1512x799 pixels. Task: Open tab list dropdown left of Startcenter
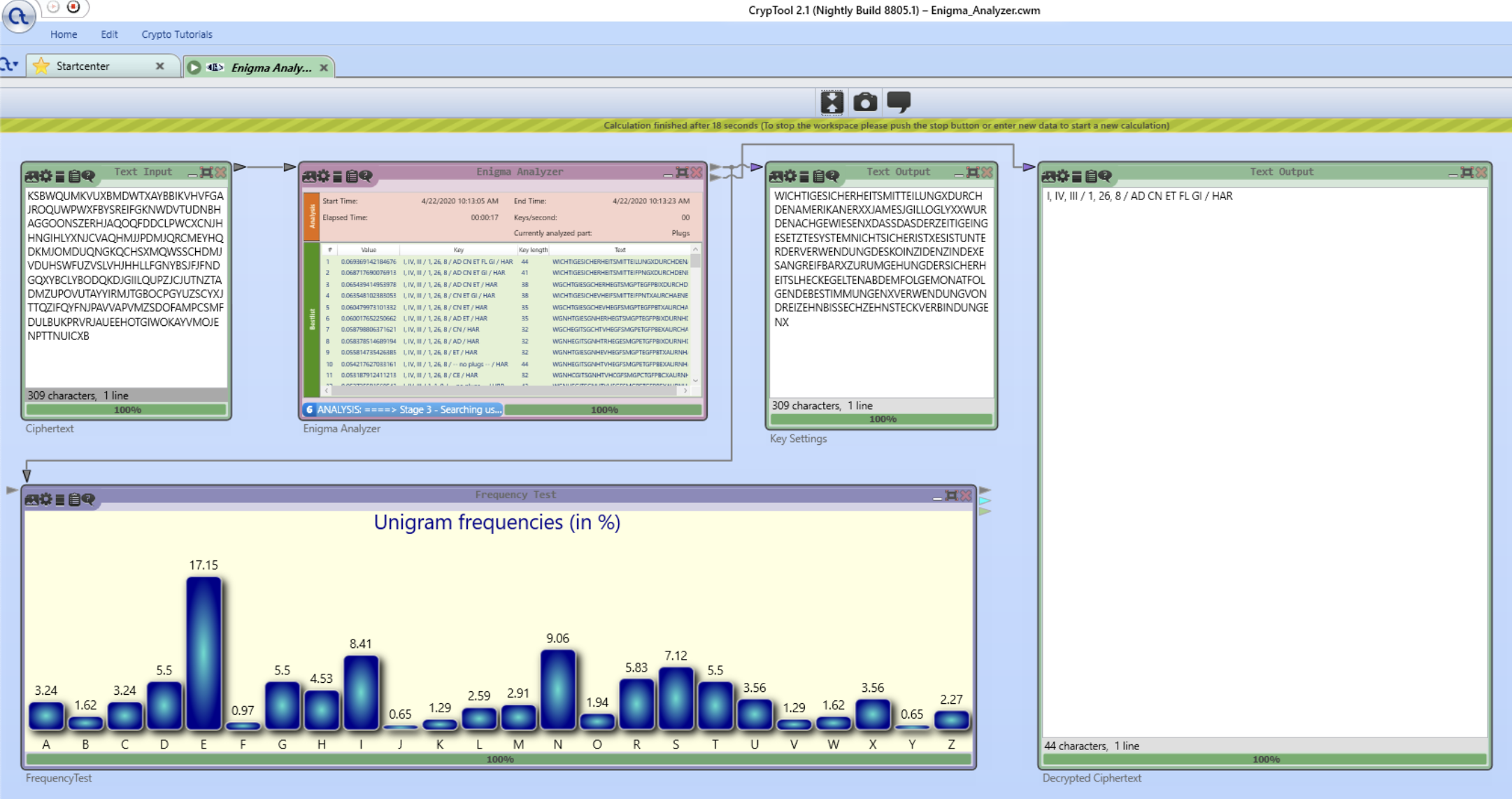(x=10, y=65)
